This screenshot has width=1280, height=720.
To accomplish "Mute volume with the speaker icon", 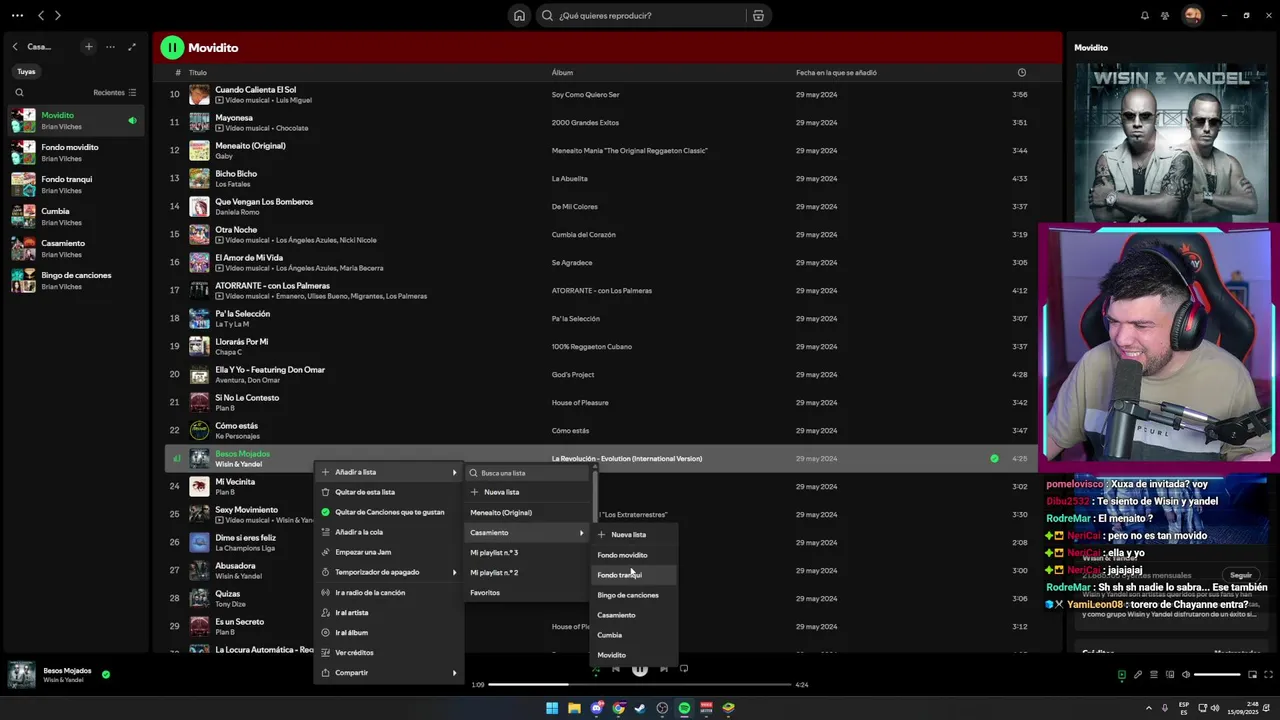I will (x=1186, y=675).
